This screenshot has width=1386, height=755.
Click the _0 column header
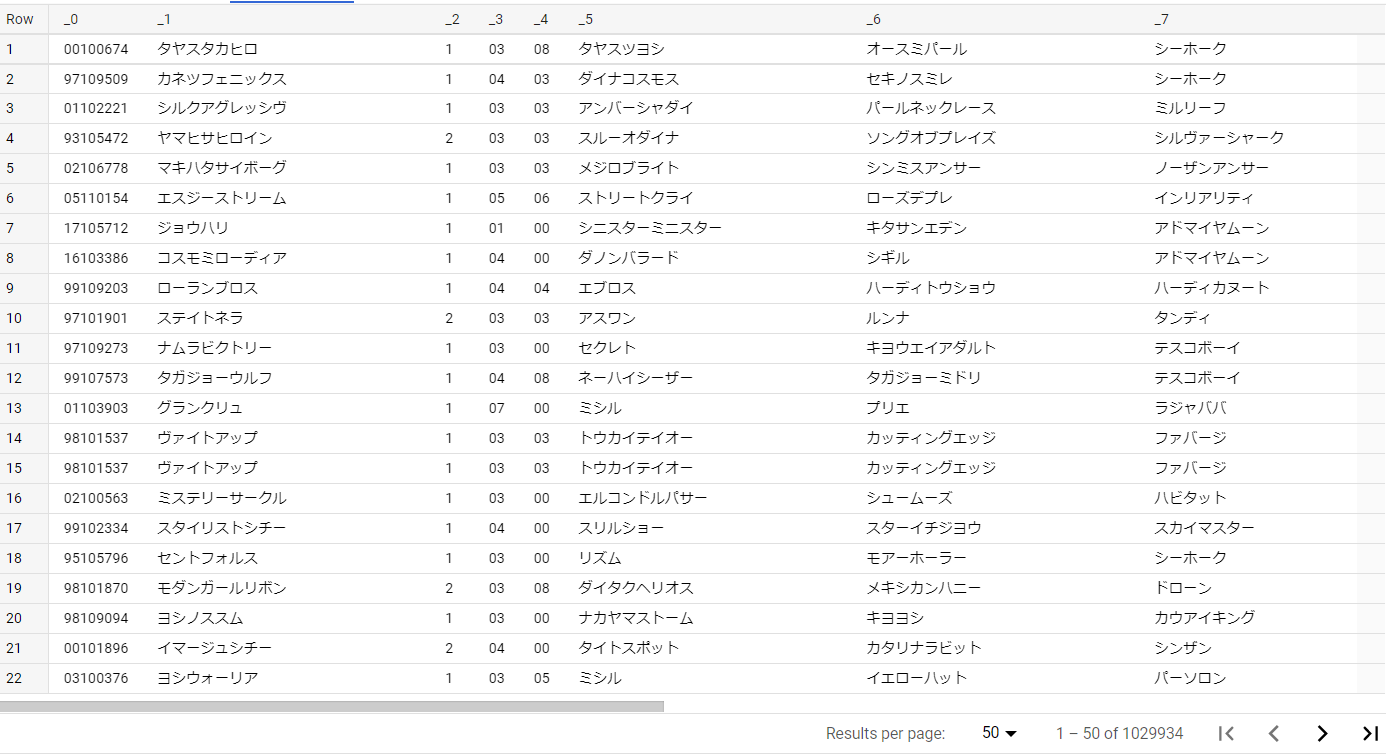(x=71, y=19)
